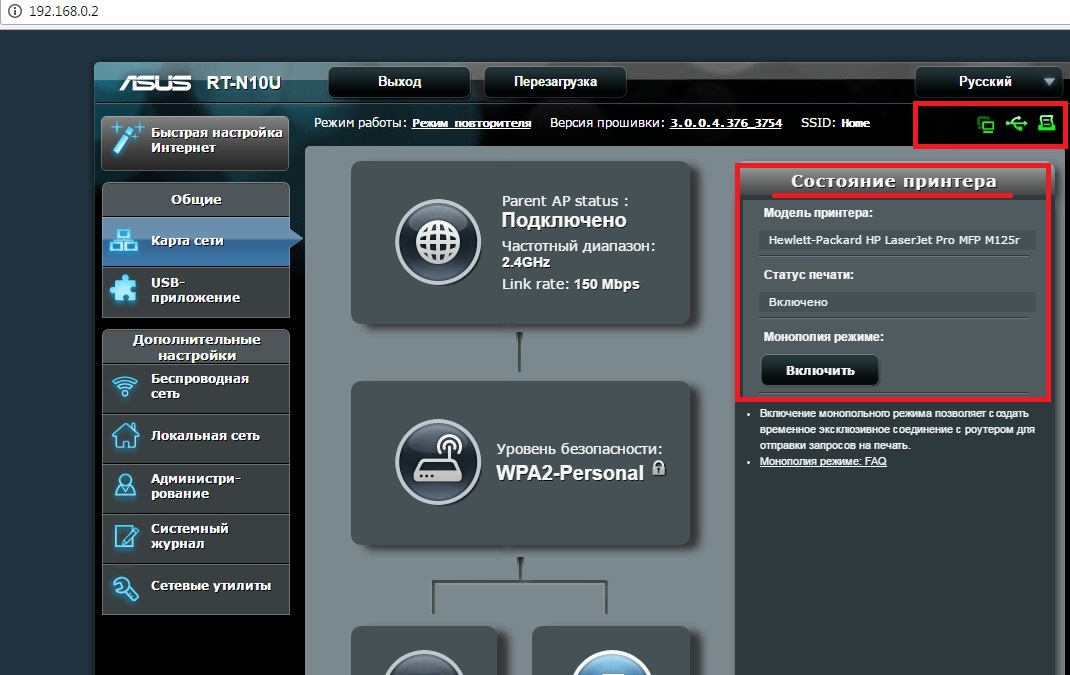
Task: Select the wireless router icon
Action: point(438,462)
